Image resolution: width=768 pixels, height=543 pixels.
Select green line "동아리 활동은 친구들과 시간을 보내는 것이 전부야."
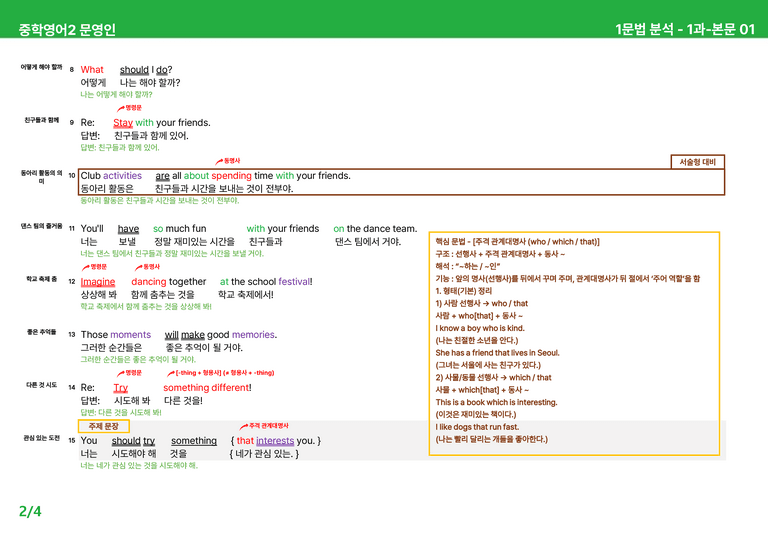pos(160,200)
